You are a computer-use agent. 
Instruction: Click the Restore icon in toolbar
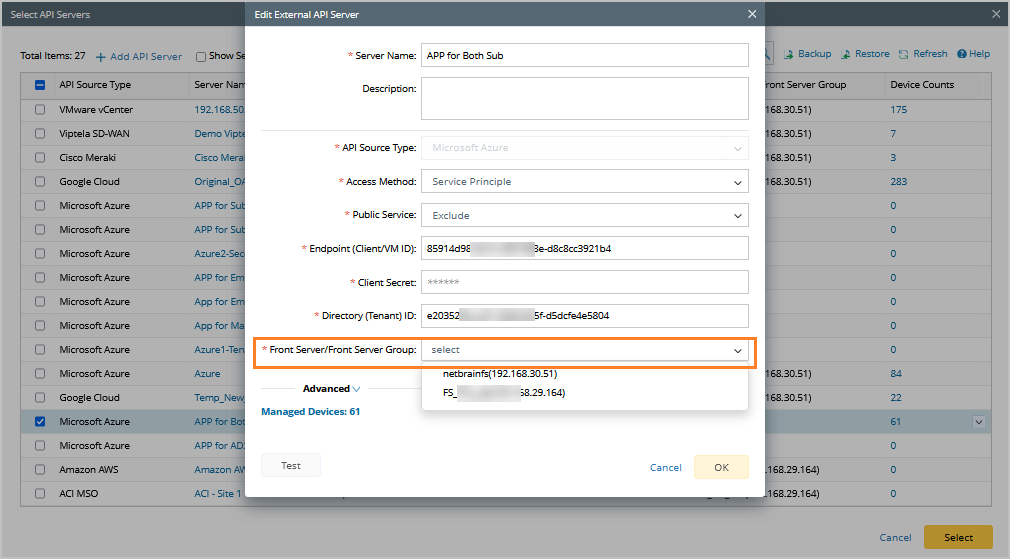coord(845,54)
